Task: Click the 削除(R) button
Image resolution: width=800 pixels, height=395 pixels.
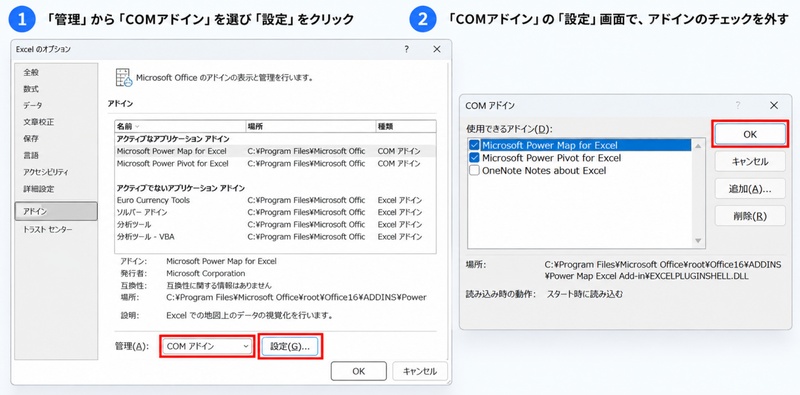Action: click(750, 216)
